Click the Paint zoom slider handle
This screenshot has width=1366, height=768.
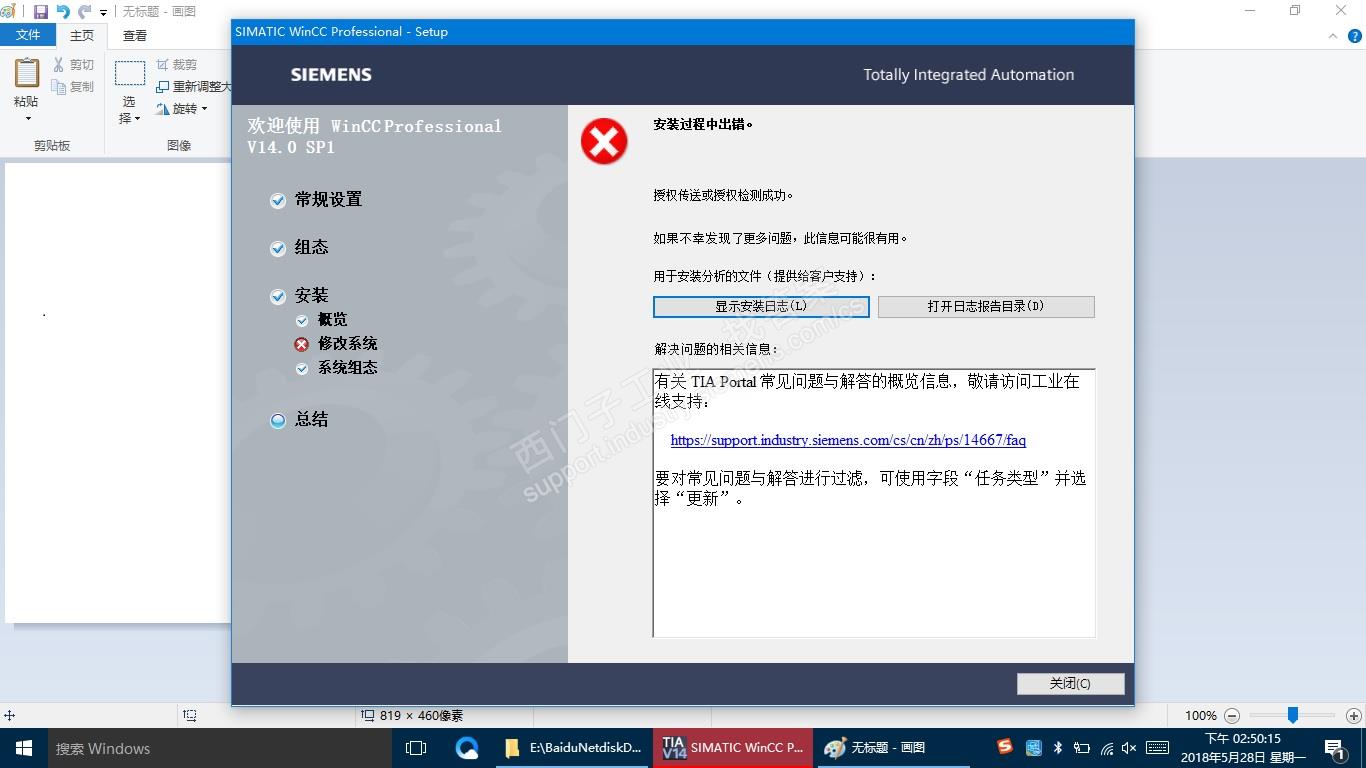pos(1293,715)
